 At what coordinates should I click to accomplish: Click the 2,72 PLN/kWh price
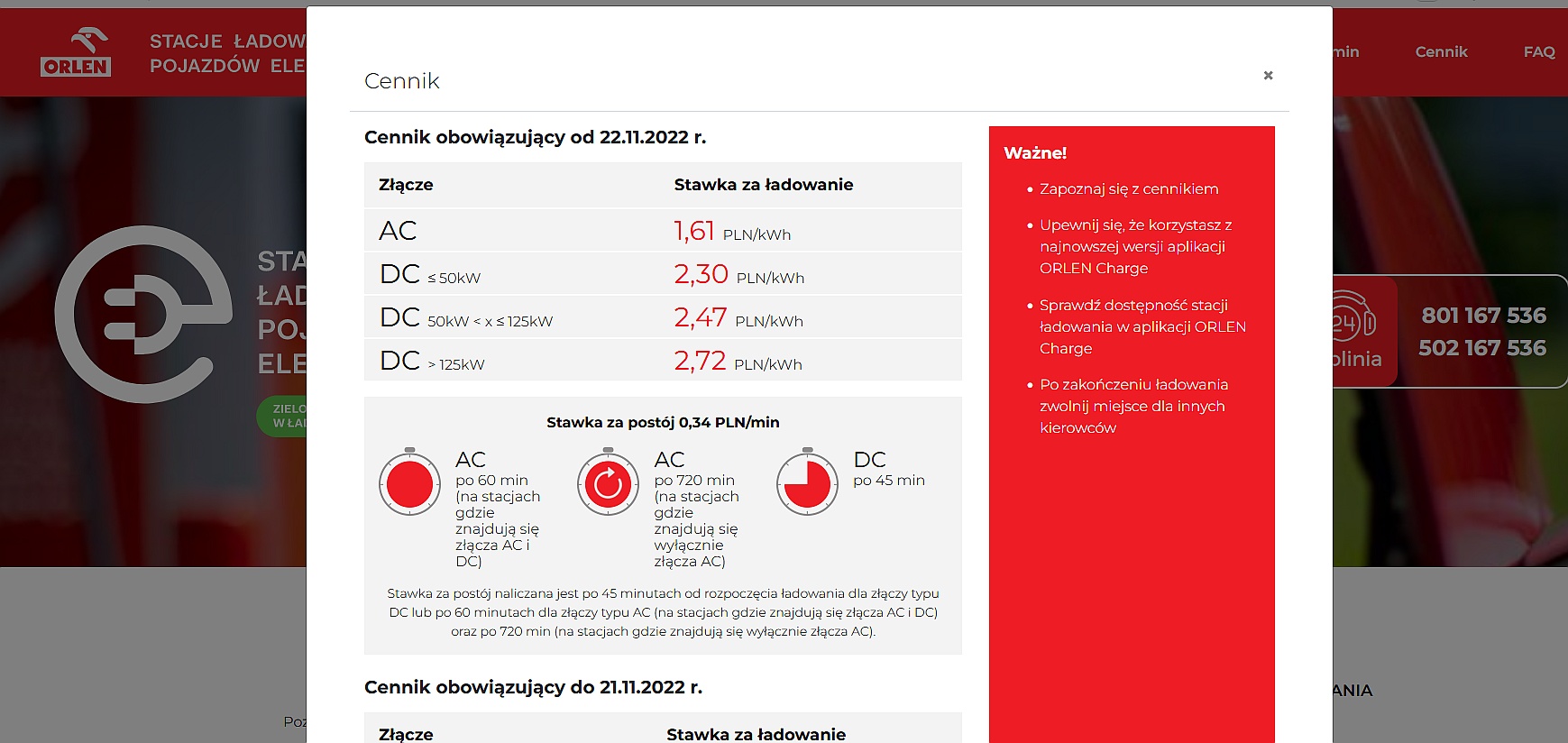(x=738, y=361)
